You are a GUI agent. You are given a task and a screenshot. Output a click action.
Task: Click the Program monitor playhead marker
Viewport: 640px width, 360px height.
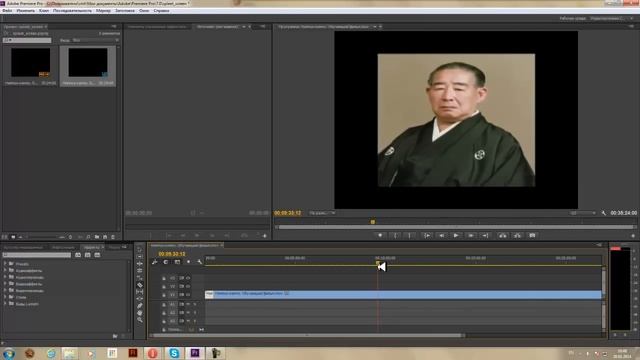373,222
